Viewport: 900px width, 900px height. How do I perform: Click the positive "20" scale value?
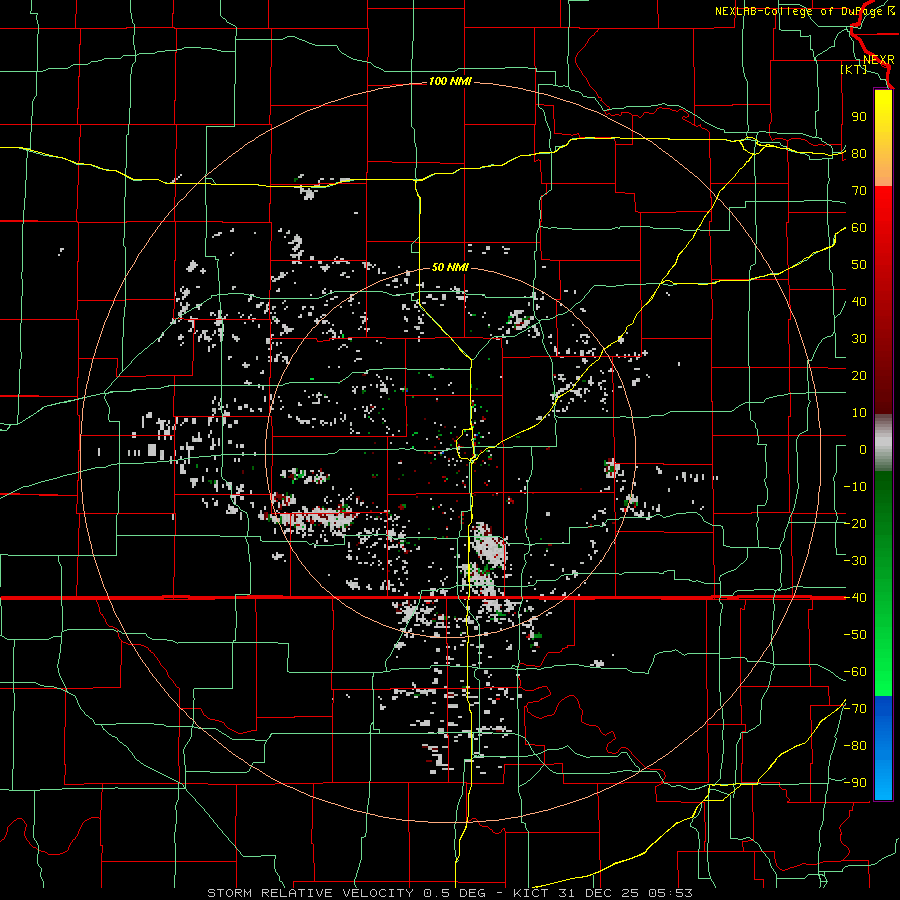click(859, 375)
